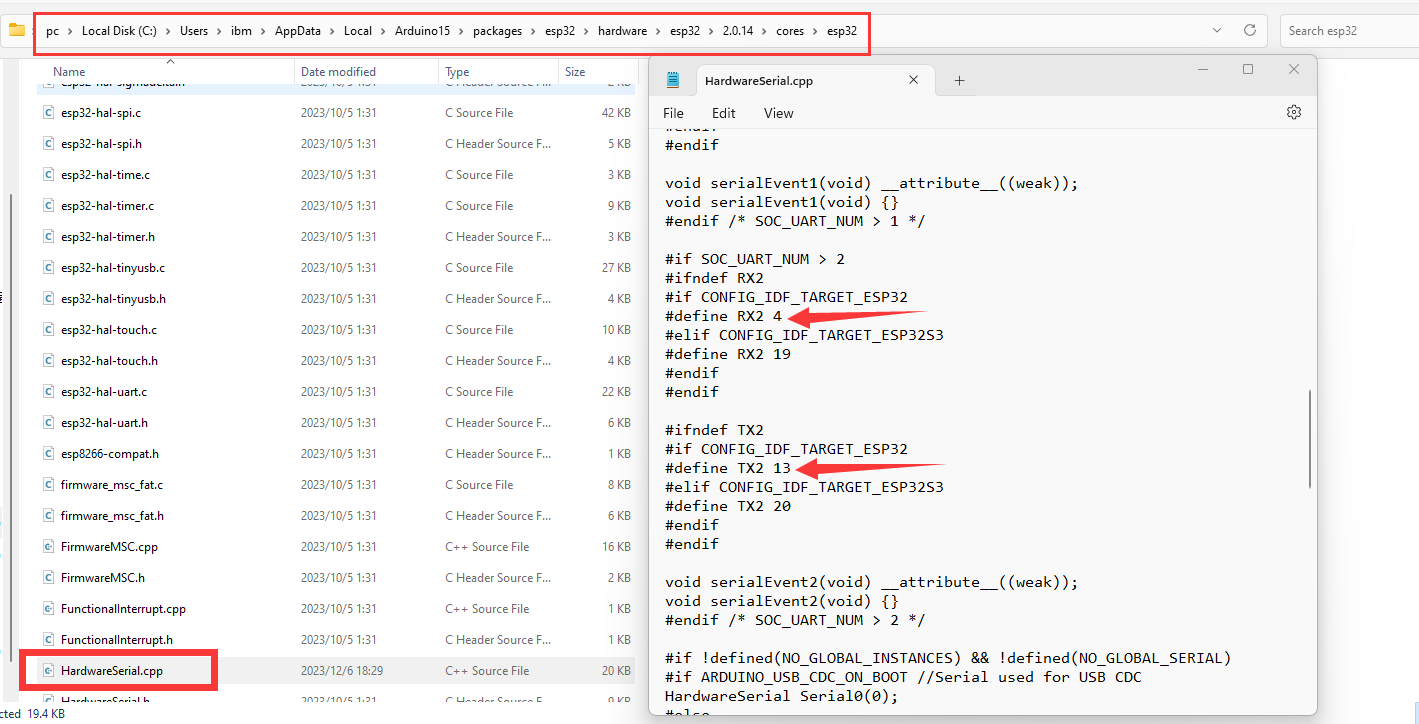Expand the chevron after packages breadcrumb
Image resolution: width=1419 pixels, height=724 pixels.
pyautogui.click(x=534, y=31)
